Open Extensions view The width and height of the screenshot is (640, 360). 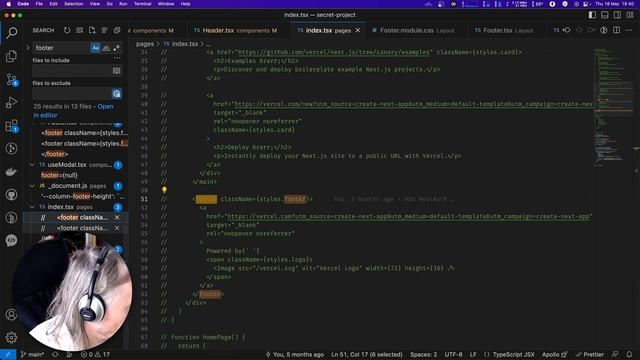coord(11,125)
